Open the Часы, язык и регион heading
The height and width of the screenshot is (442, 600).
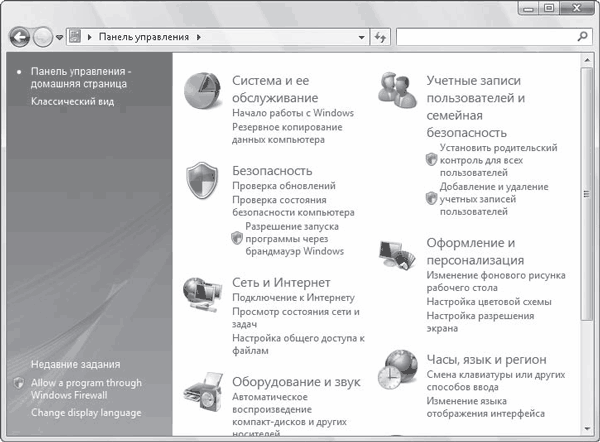tap(486, 359)
